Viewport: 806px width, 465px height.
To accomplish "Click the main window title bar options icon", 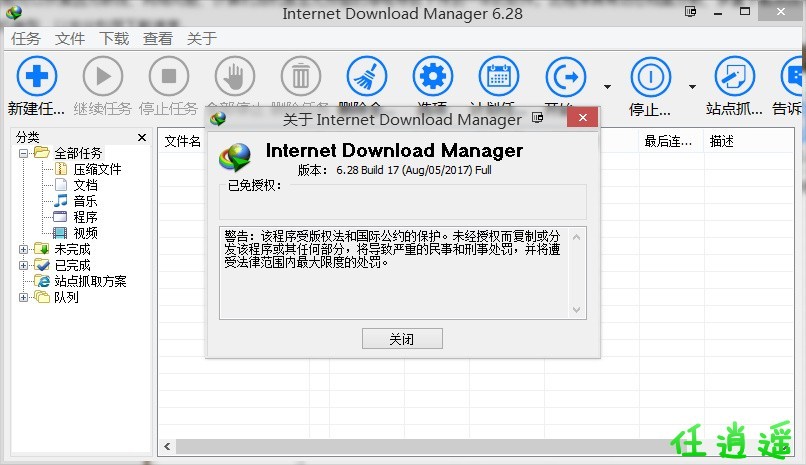I will [690, 11].
